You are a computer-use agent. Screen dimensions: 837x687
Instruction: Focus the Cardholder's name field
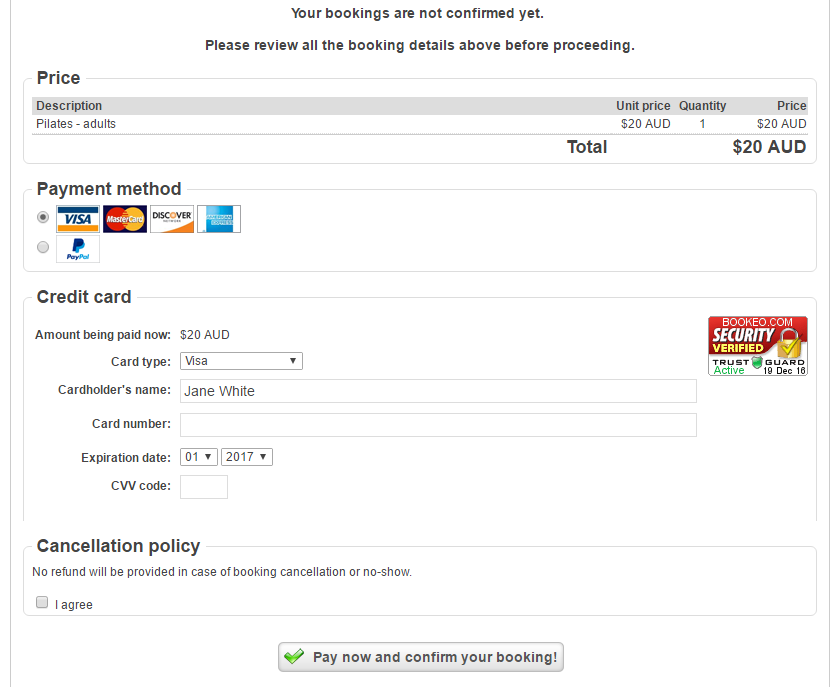coord(438,391)
